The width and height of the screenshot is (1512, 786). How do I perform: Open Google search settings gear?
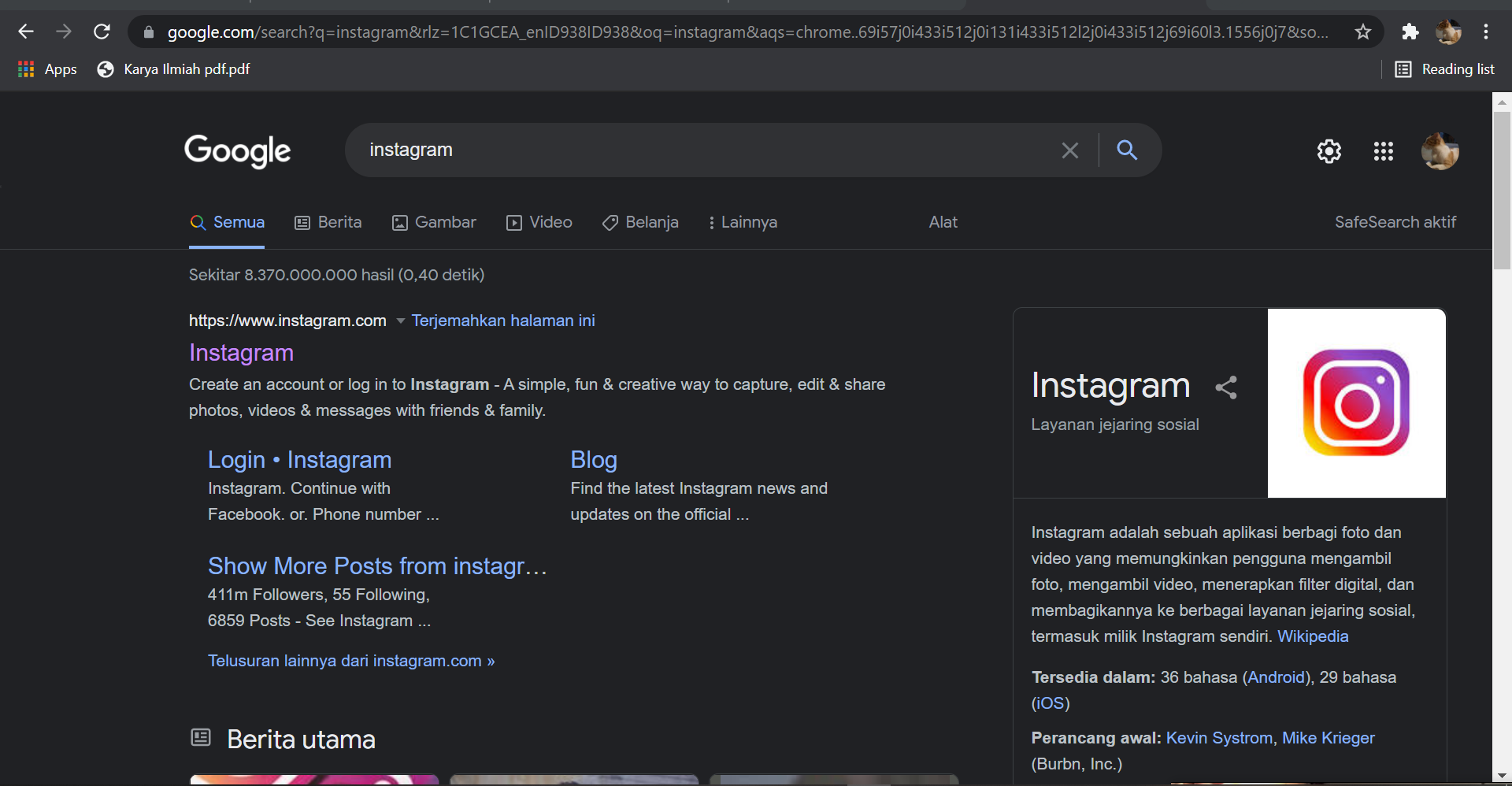pyautogui.click(x=1329, y=151)
